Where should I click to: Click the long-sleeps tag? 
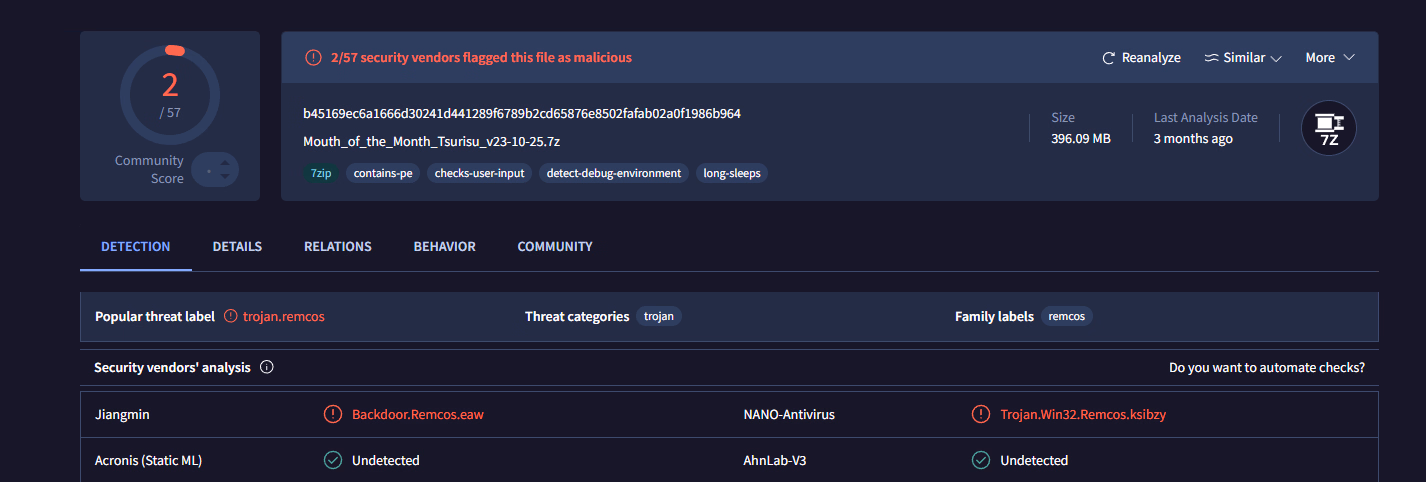732,173
